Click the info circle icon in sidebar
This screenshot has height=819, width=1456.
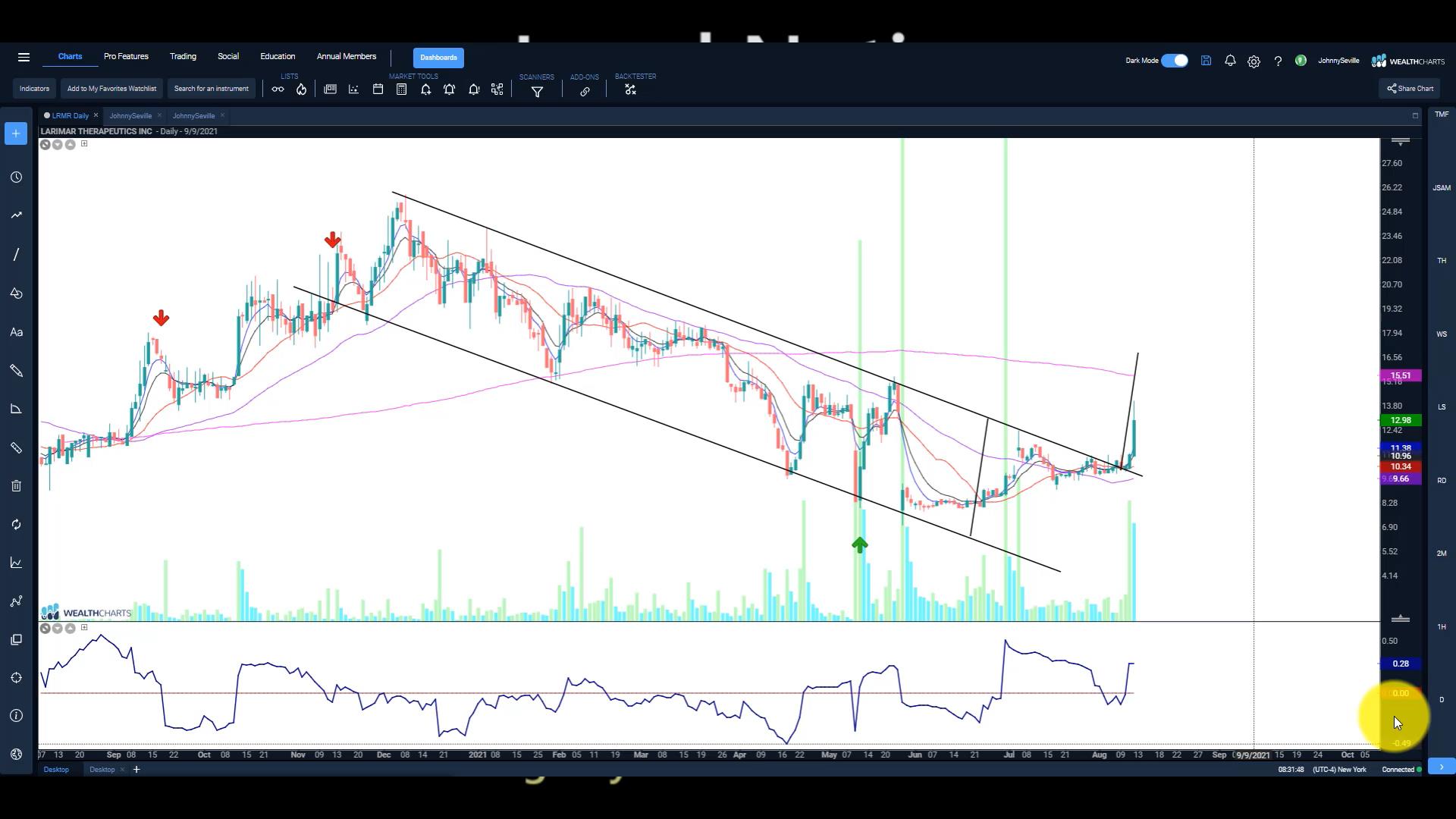(x=16, y=716)
